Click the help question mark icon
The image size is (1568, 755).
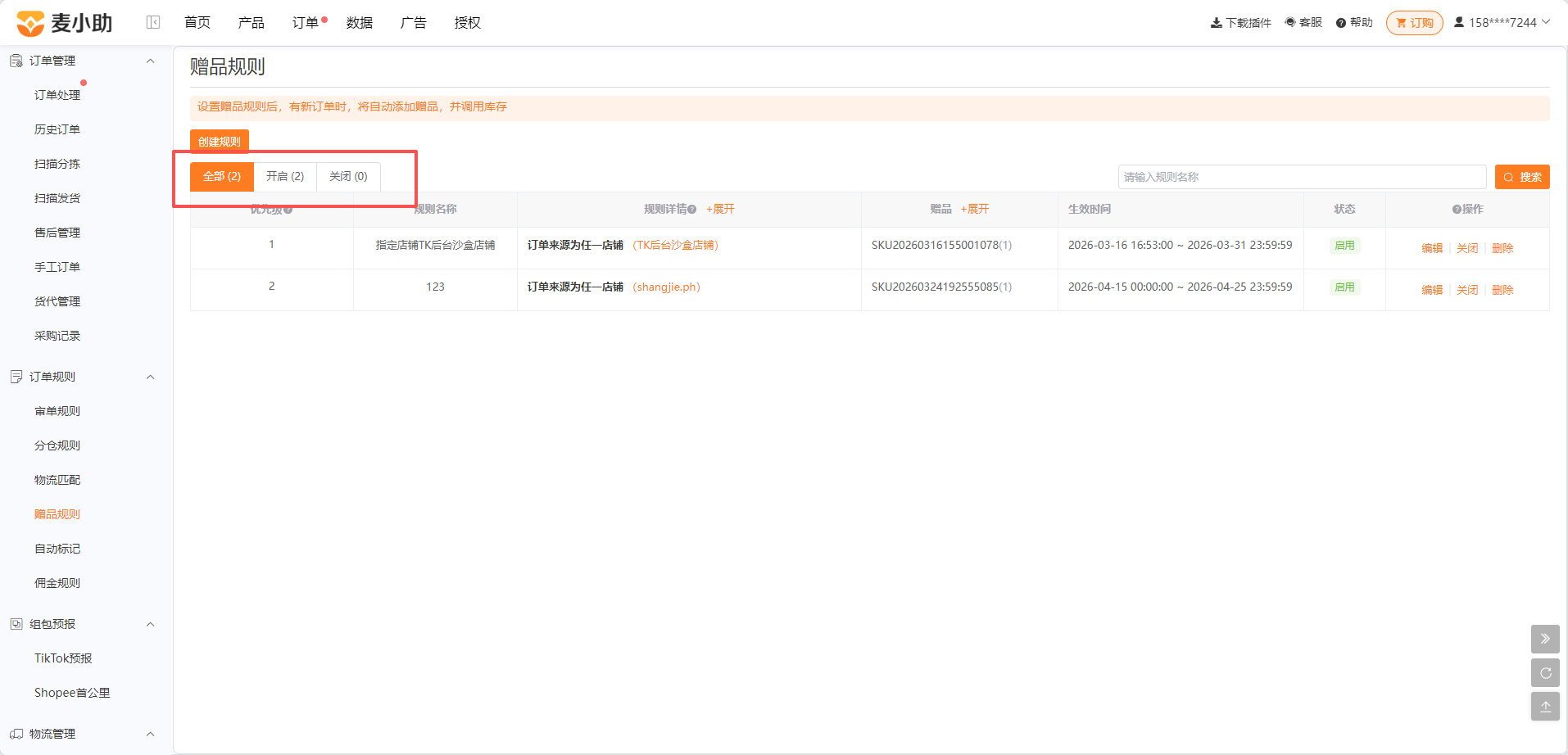click(x=1341, y=23)
